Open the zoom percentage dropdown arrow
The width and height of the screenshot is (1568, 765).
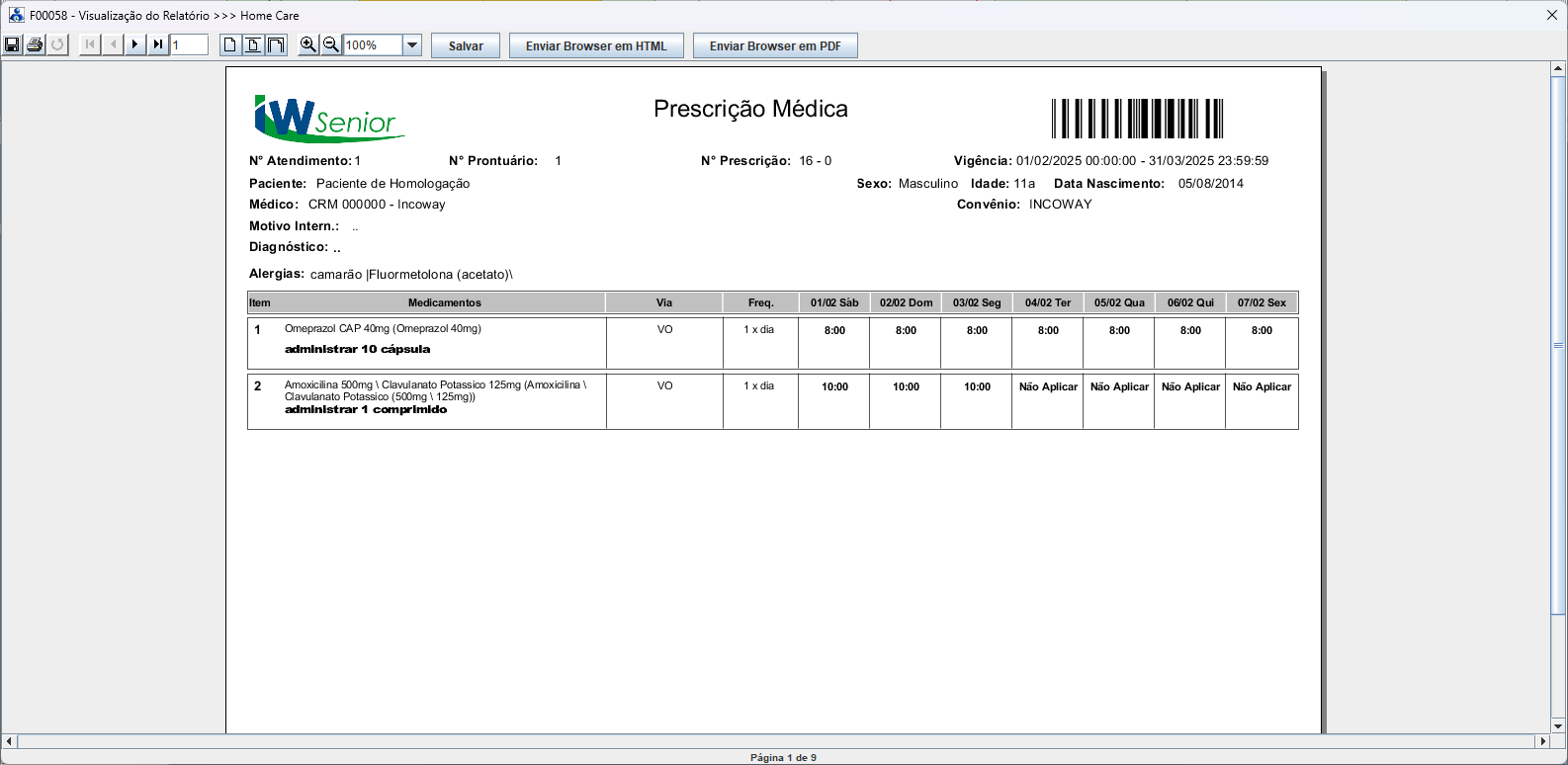[412, 45]
